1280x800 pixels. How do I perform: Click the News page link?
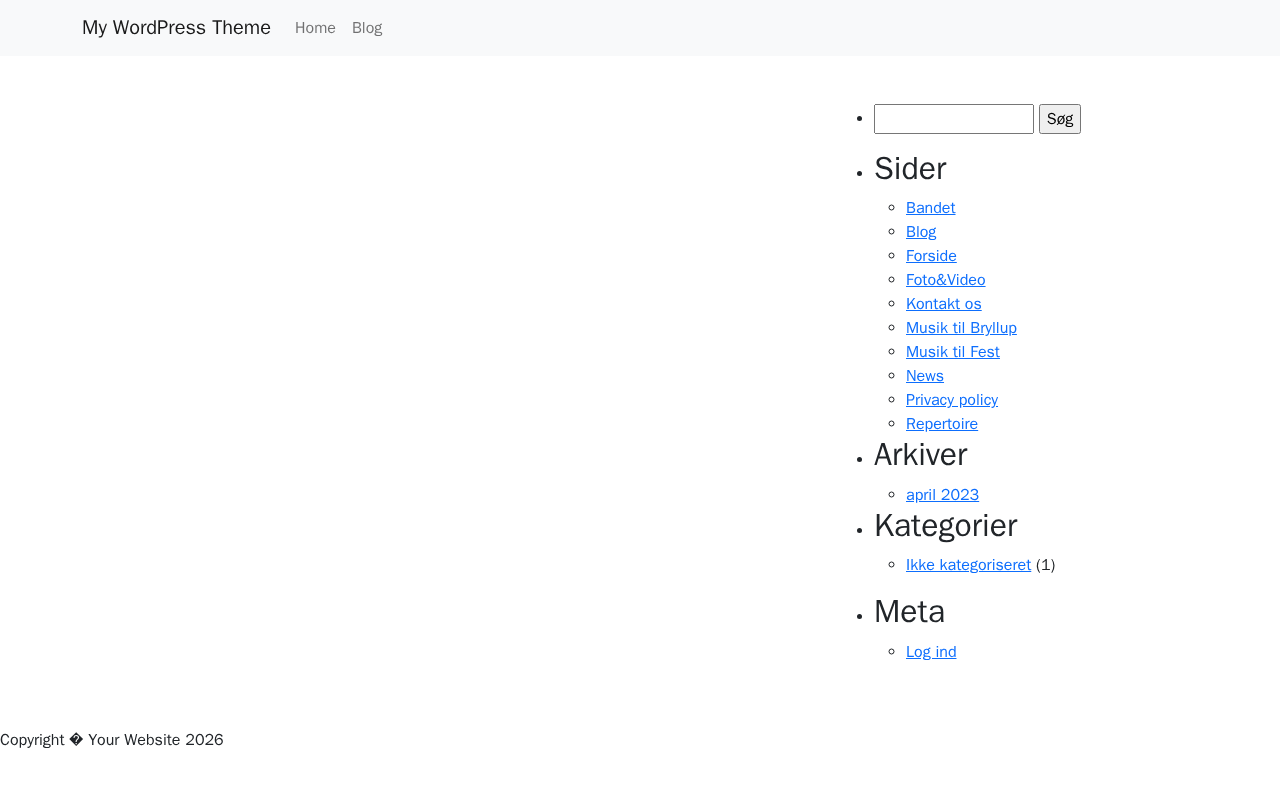coord(924,376)
